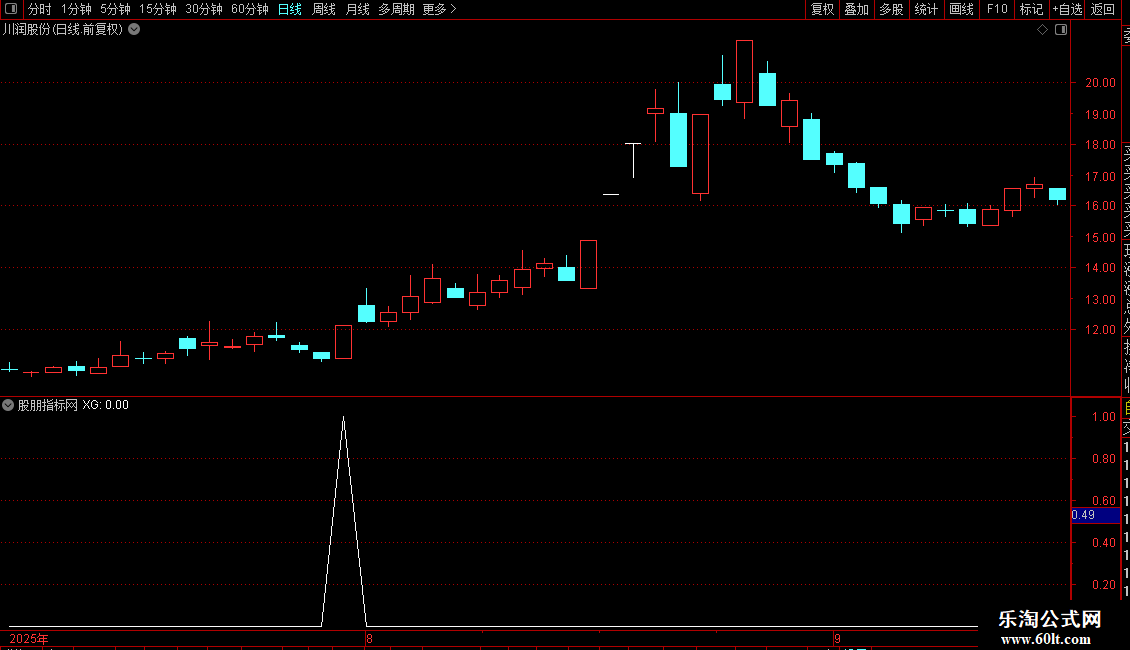Expand the 更多 periods menu
Screen dimensions: 1130x650
[x=439, y=9]
